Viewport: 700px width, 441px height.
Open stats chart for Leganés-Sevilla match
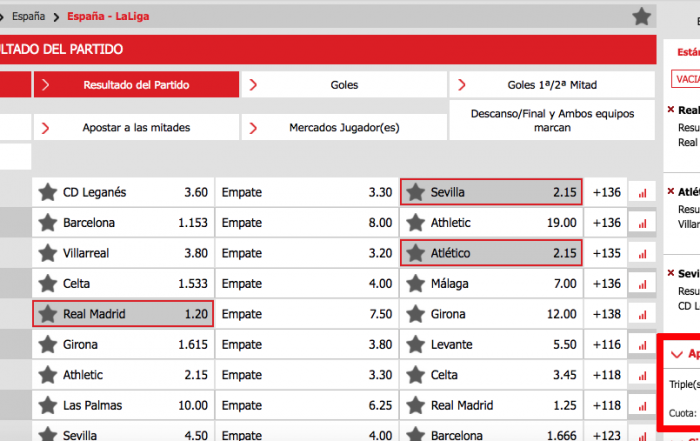pos(642,193)
